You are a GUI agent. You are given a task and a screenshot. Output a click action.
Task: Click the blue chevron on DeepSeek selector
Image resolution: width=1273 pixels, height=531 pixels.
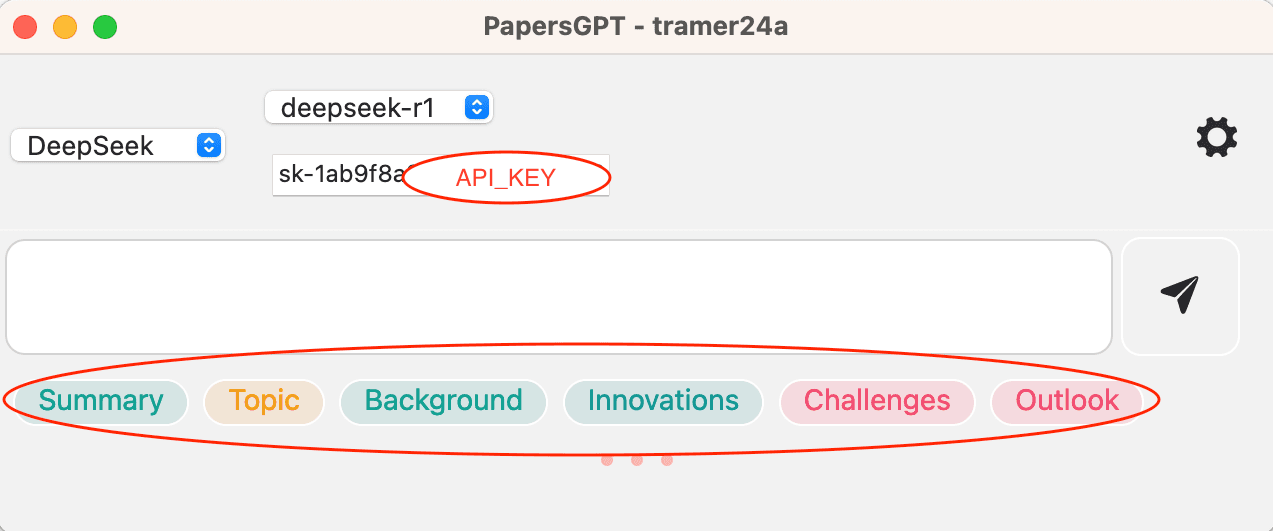point(208,146)
